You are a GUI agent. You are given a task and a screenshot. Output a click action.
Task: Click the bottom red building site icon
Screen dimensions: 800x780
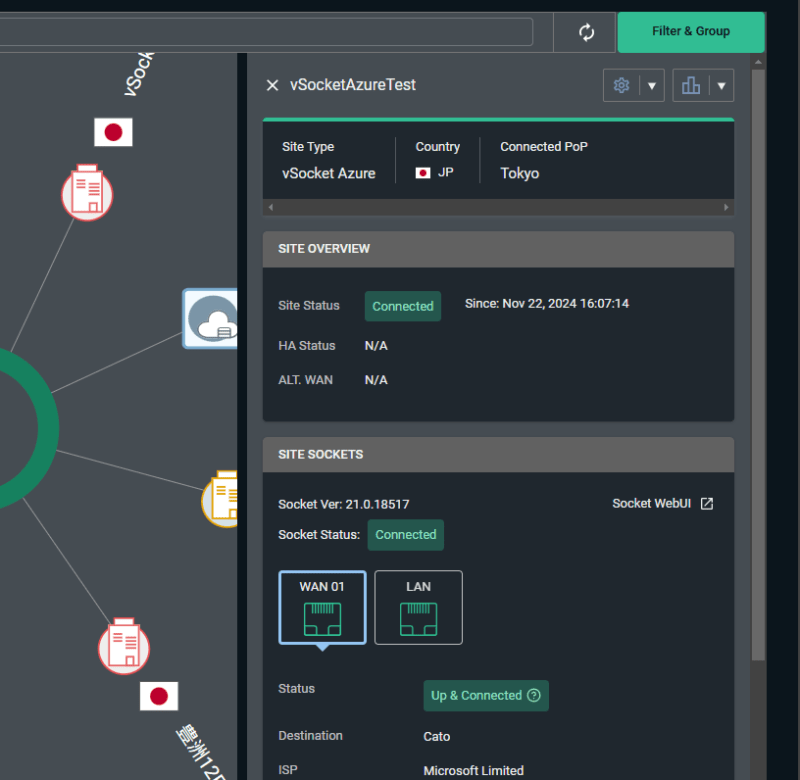[124, 646]
